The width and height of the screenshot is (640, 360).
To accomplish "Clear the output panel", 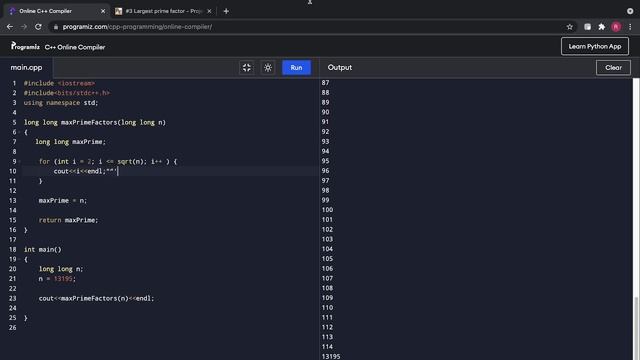I will [x=613, y=68].
